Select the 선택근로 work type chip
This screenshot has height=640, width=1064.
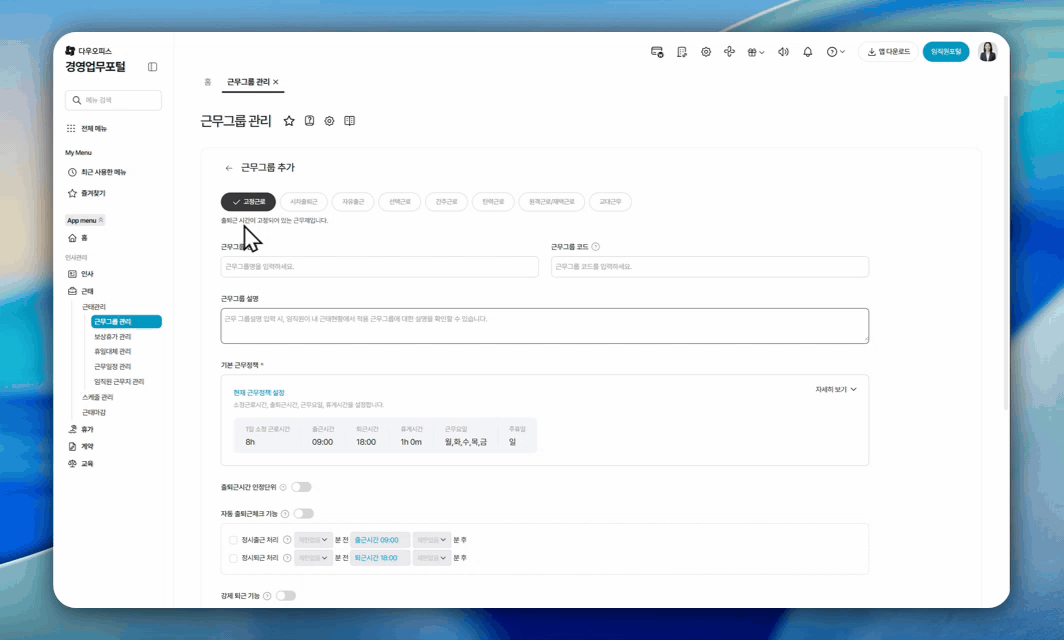(400, 202)
